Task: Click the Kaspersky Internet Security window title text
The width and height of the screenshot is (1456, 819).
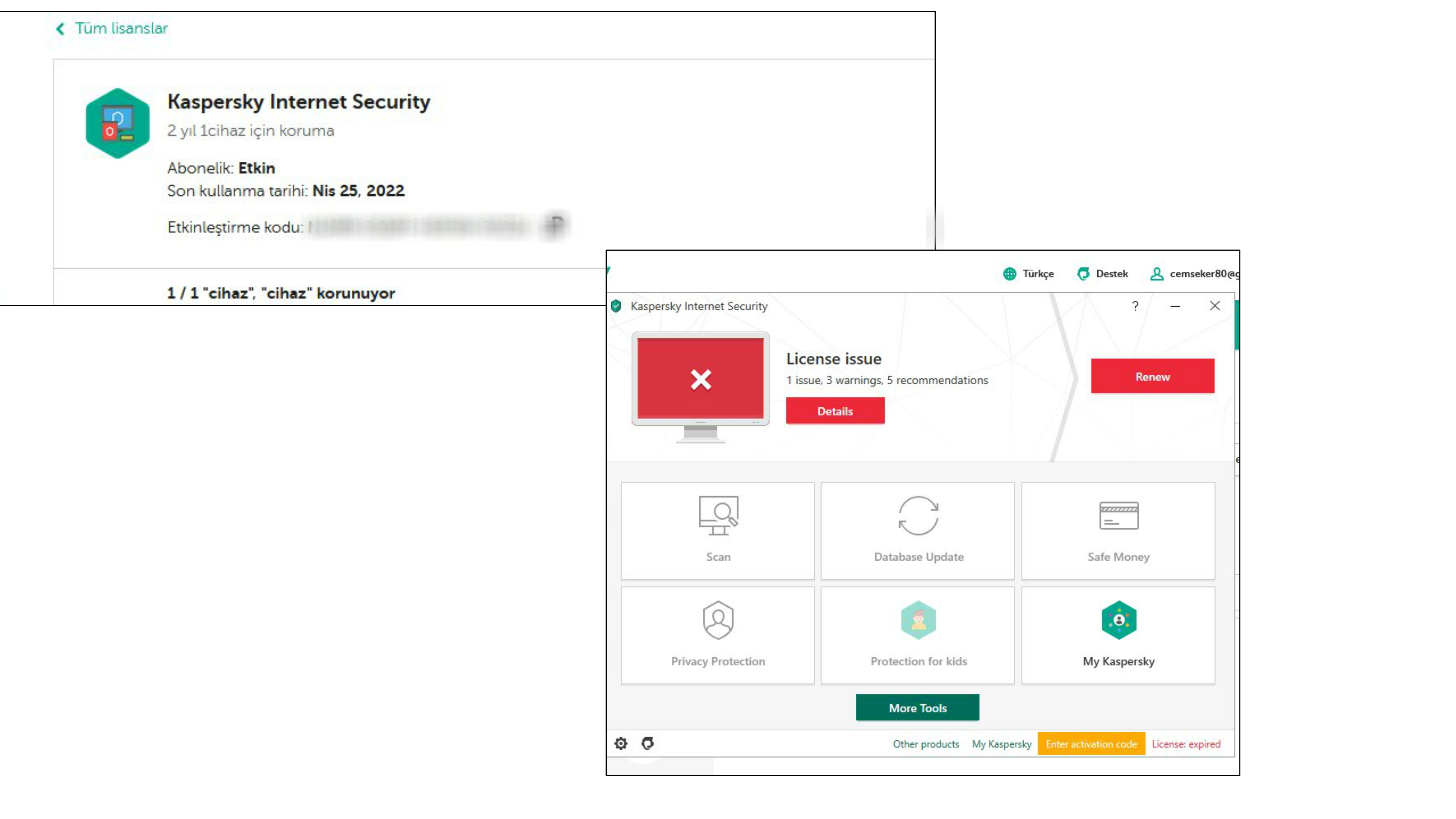Action: click(699, 306)
